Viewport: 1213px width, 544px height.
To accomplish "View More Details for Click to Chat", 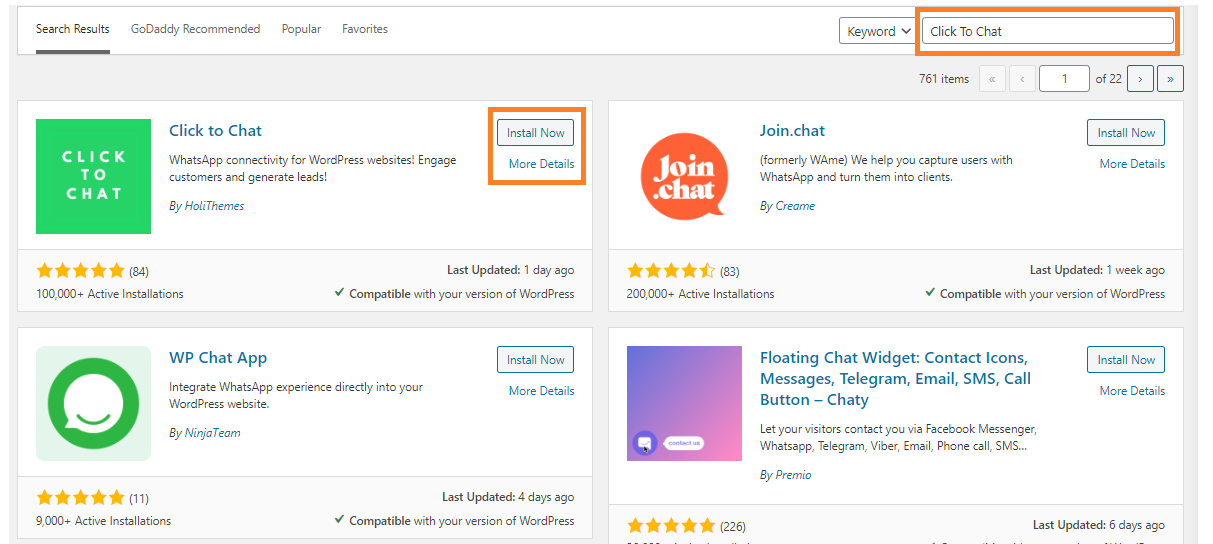I will coord(541,164).
